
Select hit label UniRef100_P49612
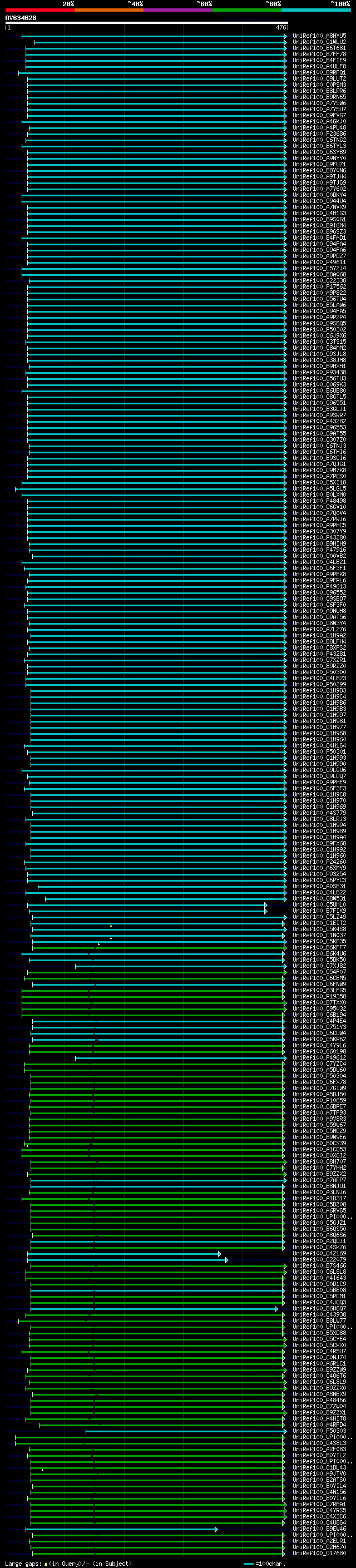click(319, 1058)
